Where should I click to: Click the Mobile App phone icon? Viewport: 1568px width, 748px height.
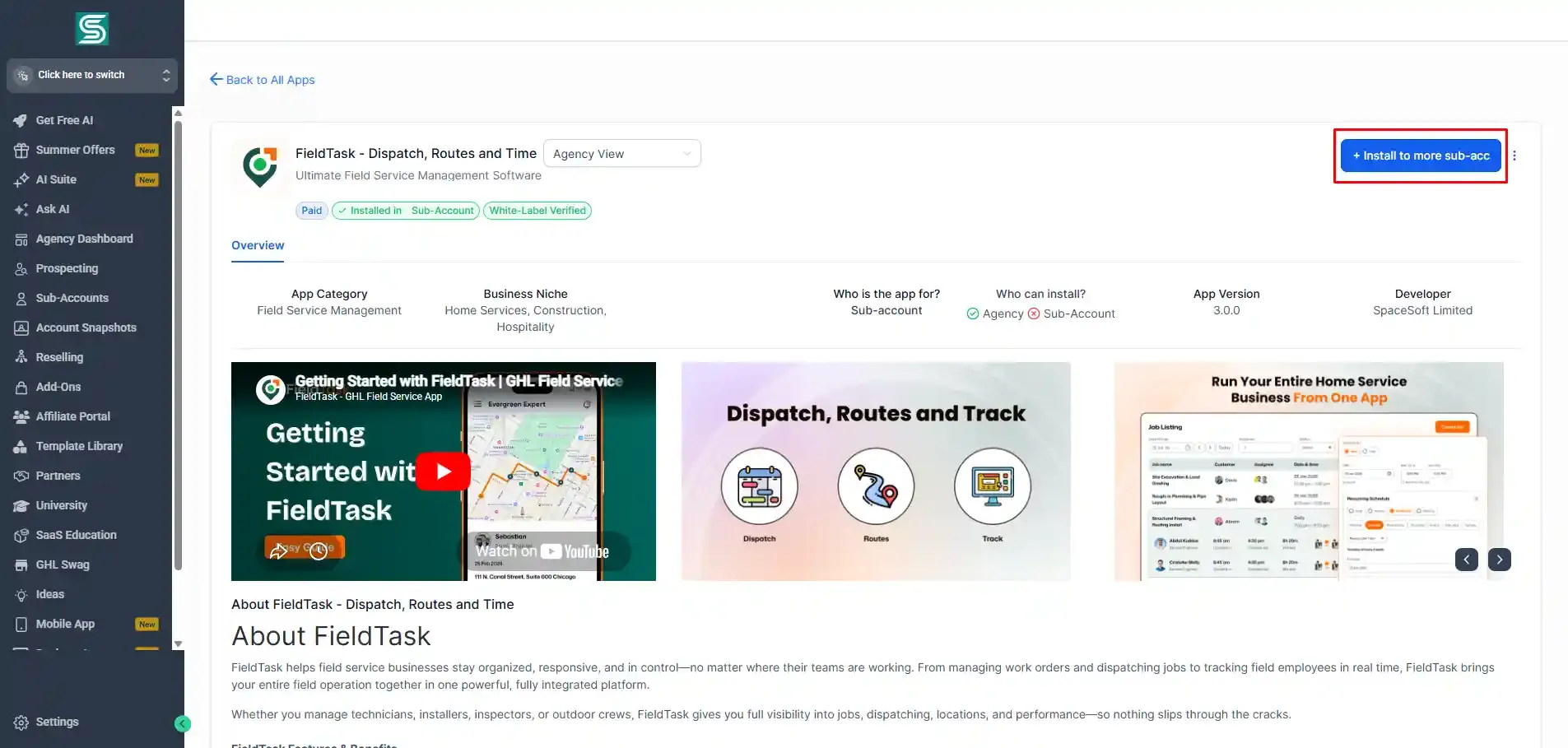tap(21, 624)
